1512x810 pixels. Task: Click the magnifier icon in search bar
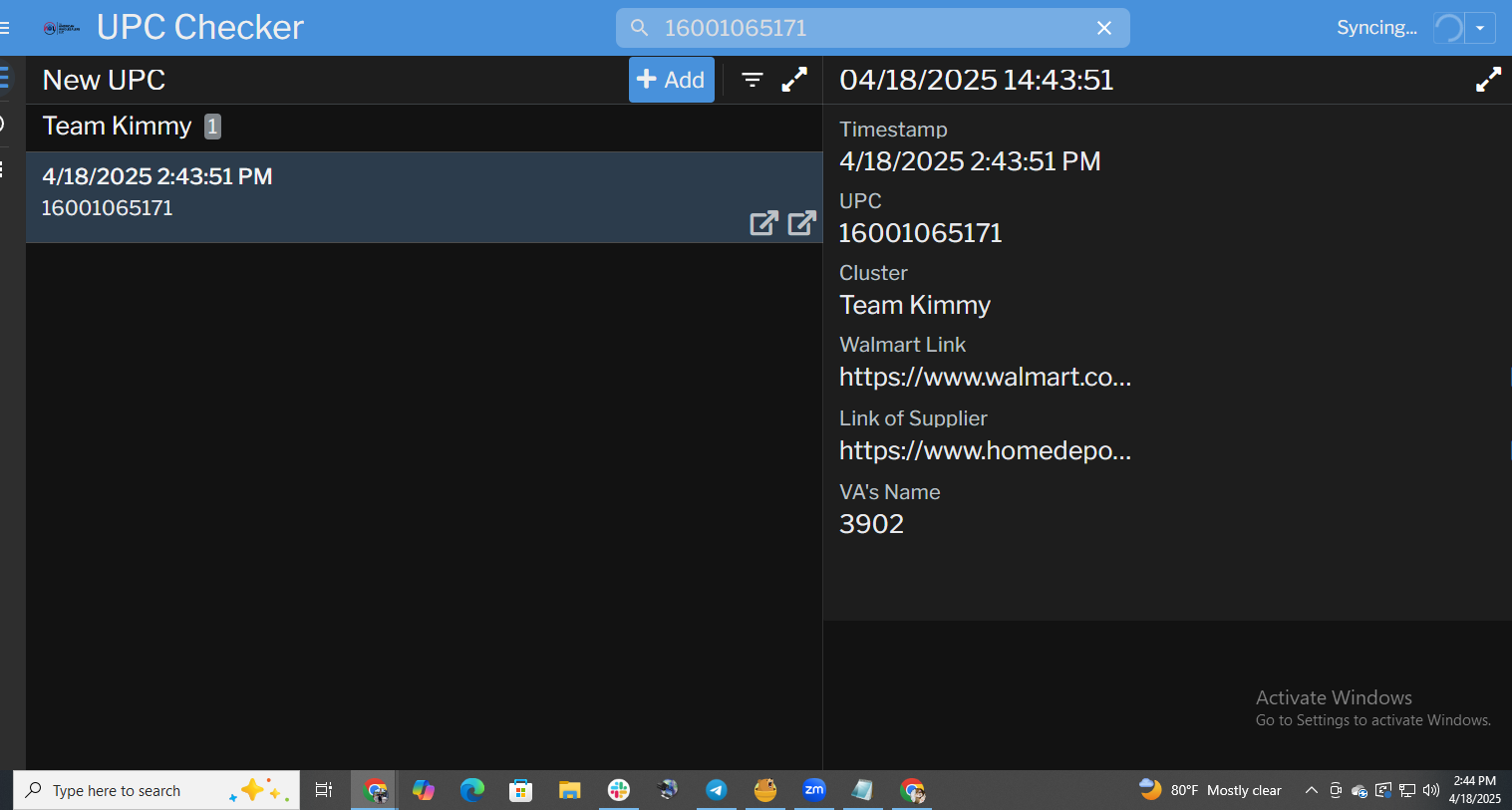[640, 28]
